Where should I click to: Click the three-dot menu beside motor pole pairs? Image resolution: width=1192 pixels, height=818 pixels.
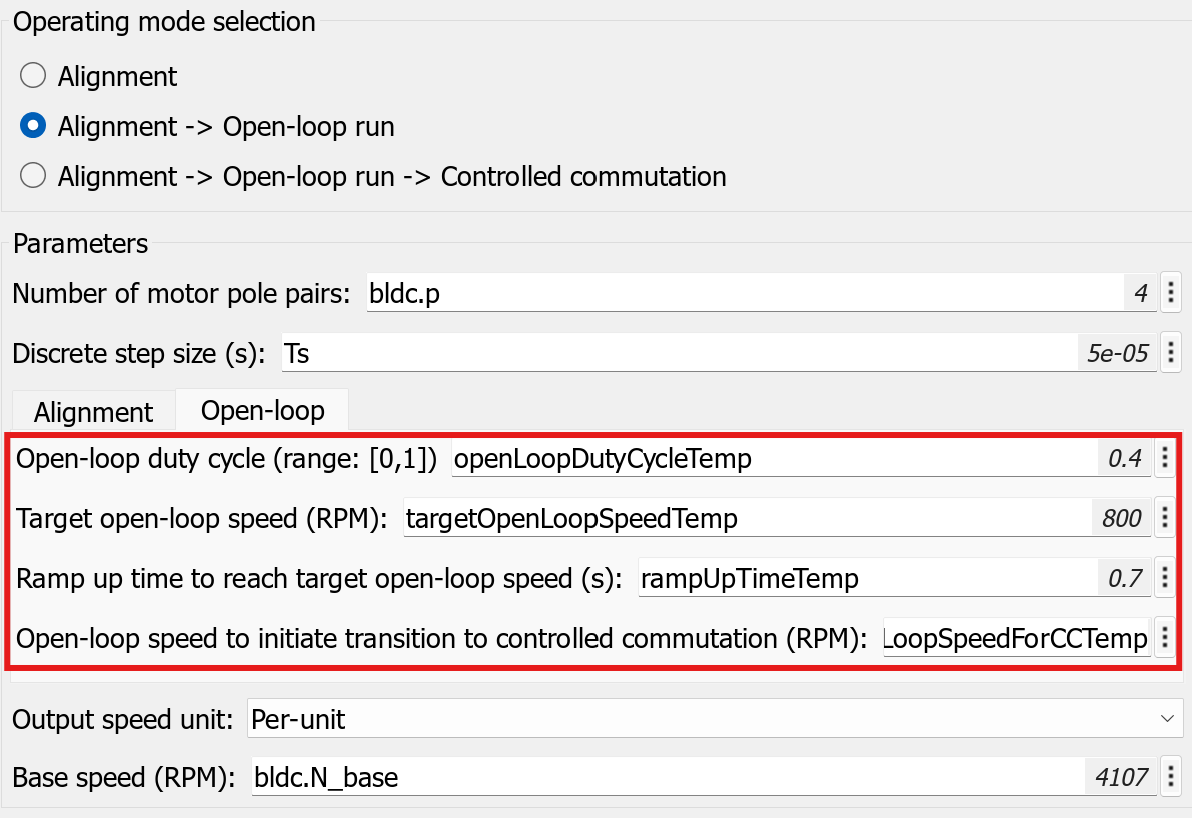(1170, 294)
